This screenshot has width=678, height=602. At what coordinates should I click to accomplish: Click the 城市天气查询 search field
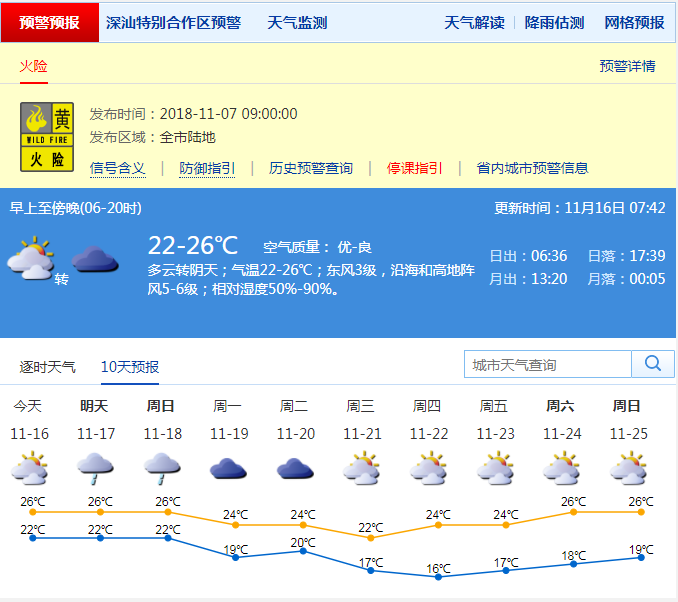tap(548, 365)
